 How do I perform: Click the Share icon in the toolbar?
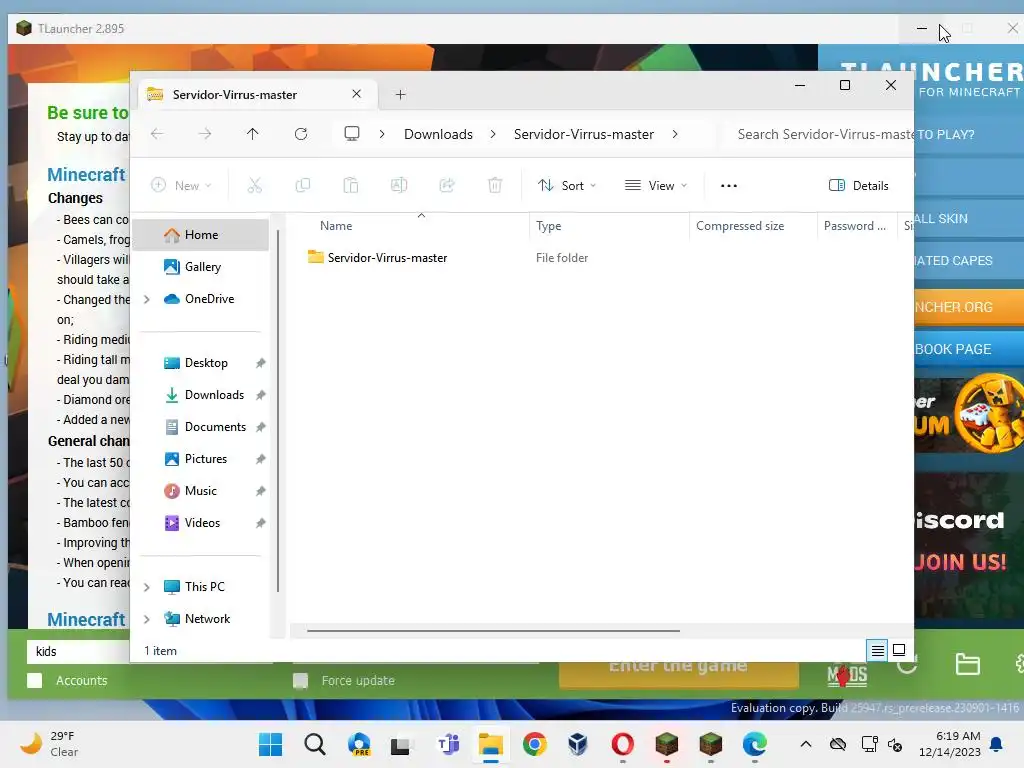[x=447, y=185]
